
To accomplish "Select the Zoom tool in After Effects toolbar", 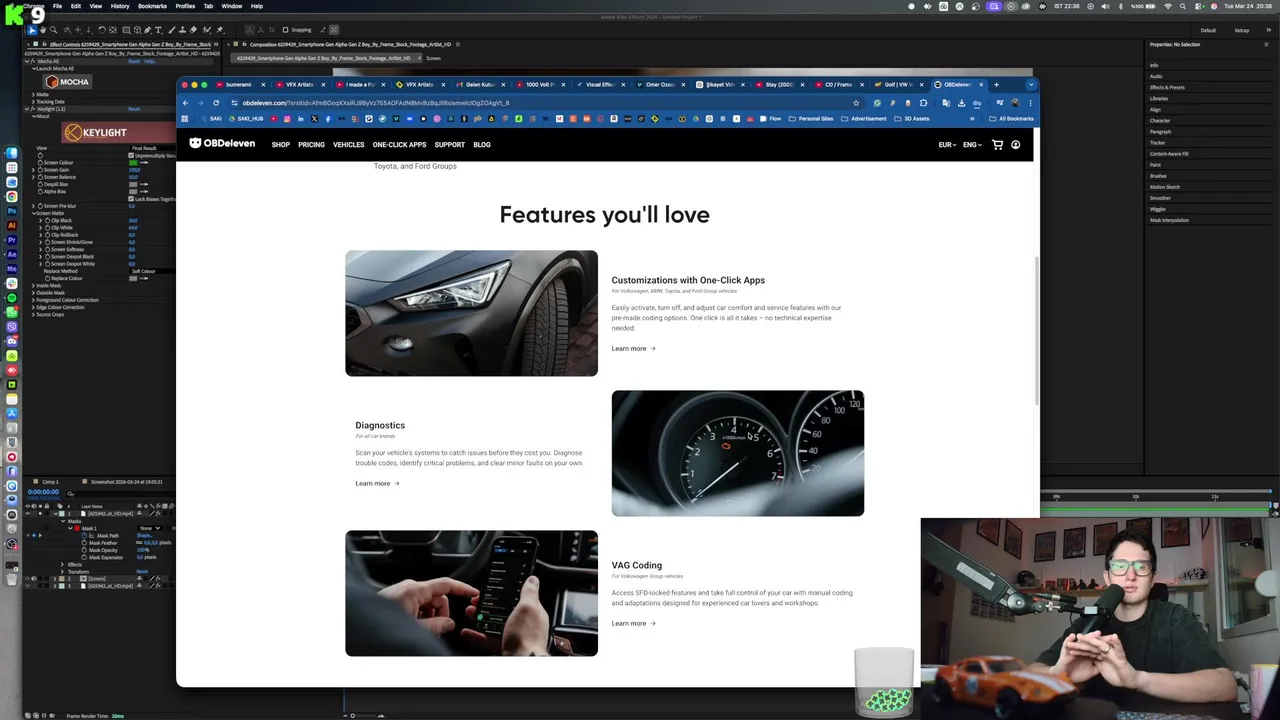I will [x=54, y=30].
